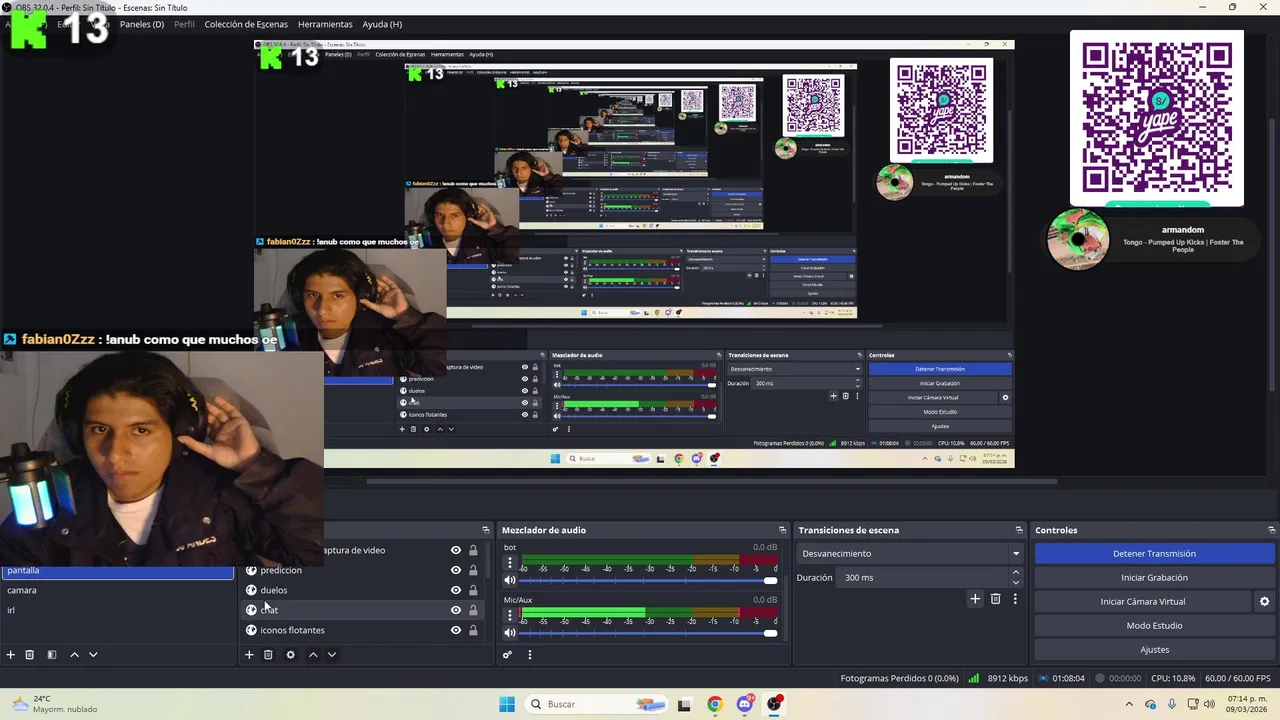Open the Perfil menu
This screenshot has width=1280, height=720.
[184, 24]
